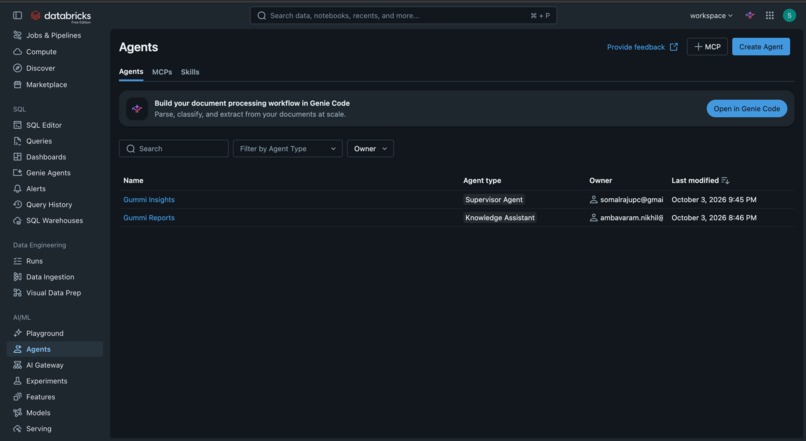Open Data Ingestion
The width and height of the screenshot is (806, 441).
point(50,277)
